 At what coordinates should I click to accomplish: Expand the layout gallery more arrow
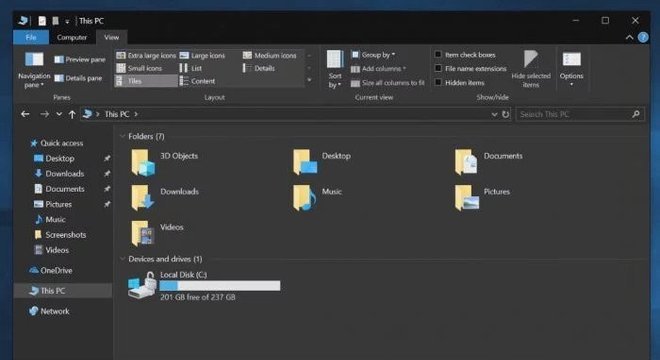point(309,80)
